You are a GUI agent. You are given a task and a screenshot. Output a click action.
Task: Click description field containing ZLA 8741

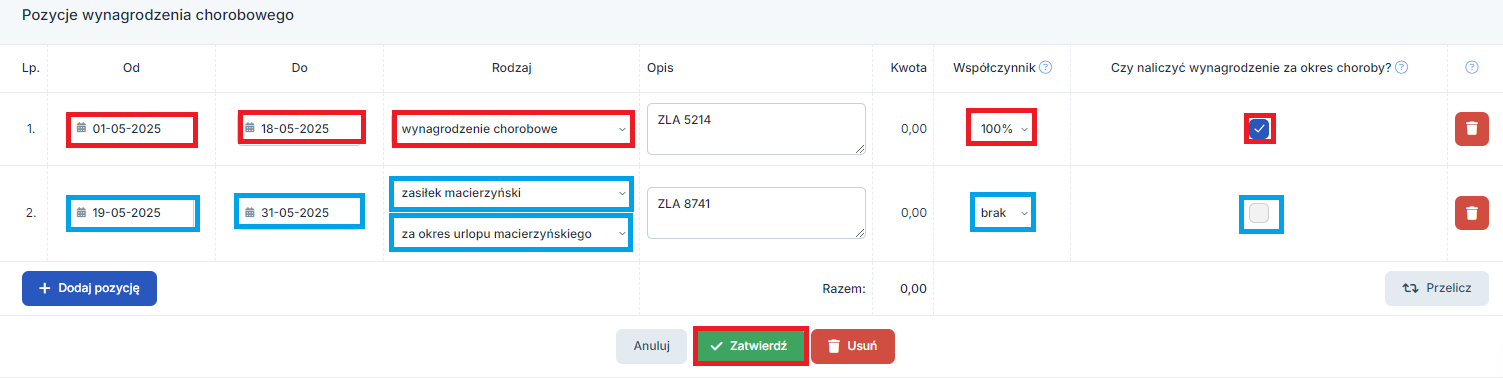(756, 213)
